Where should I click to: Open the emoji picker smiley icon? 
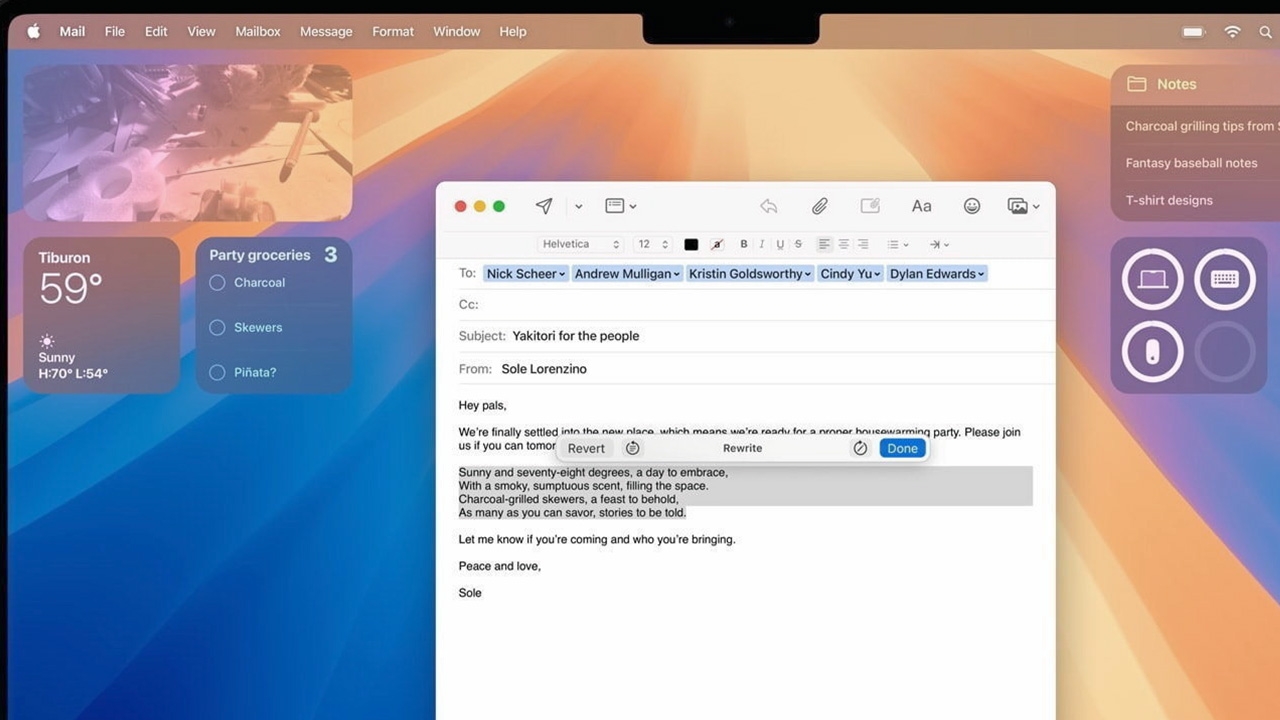point(971,206)
